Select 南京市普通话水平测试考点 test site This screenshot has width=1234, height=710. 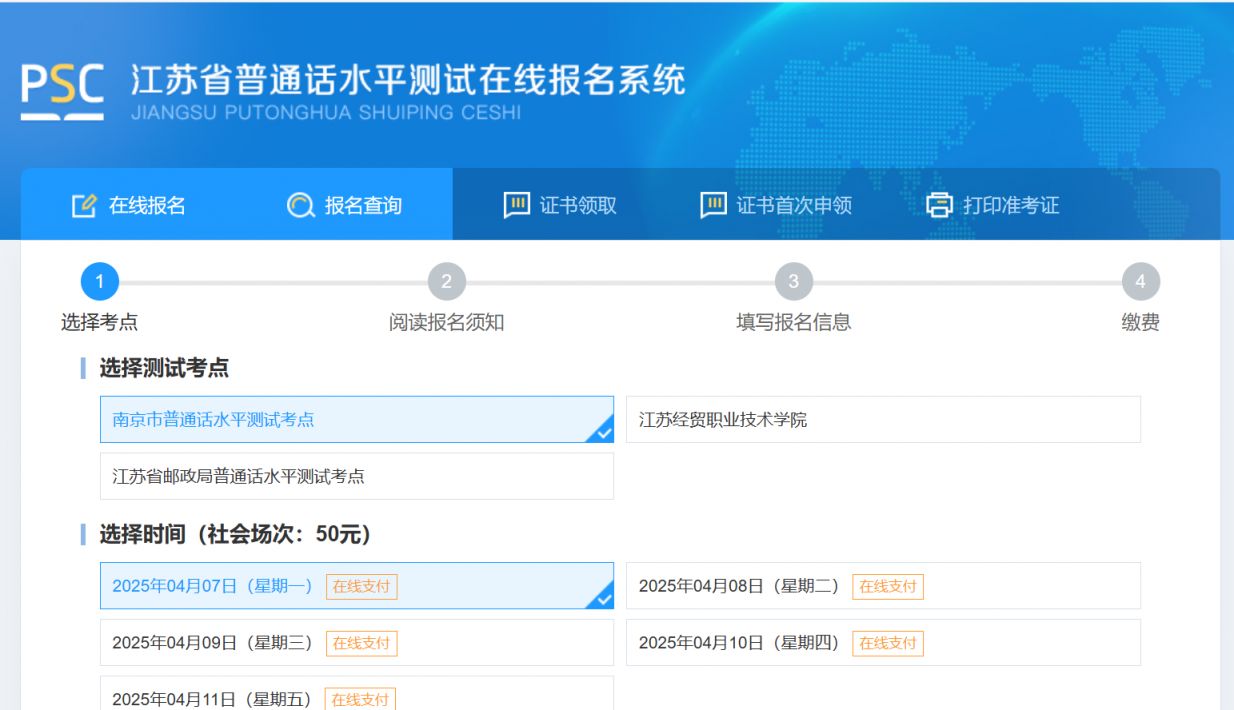357,420
